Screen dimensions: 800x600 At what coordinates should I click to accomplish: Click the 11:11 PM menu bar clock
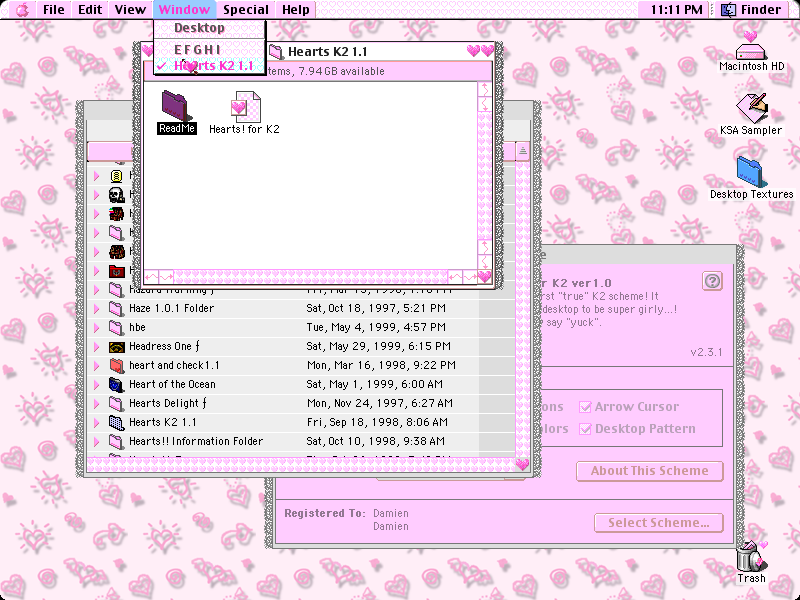tap(677, 10)
